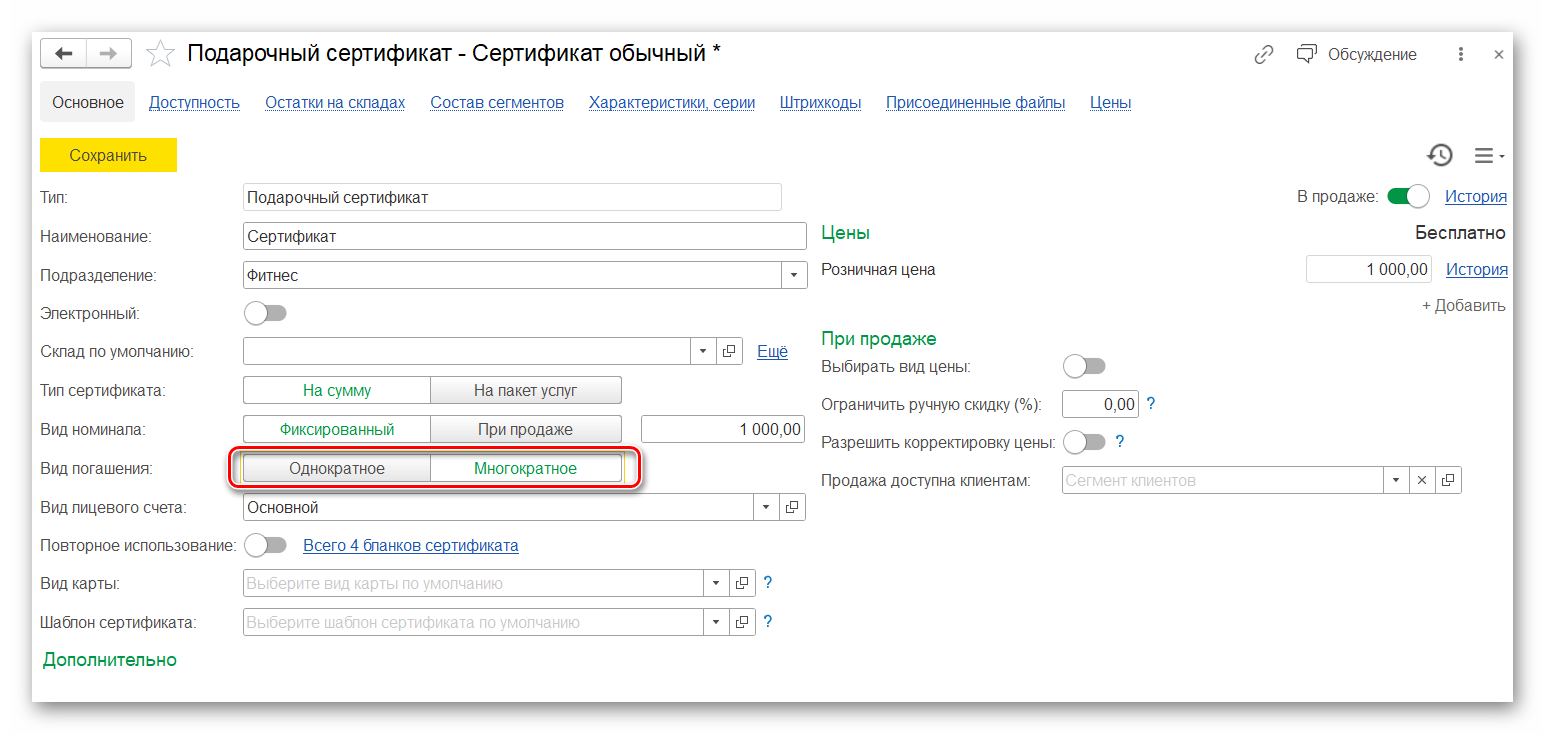The height and width of the screenshot is (734, 1545).
Task: Show help for Разрешить корректировку цены
Action: [1120, 441]
